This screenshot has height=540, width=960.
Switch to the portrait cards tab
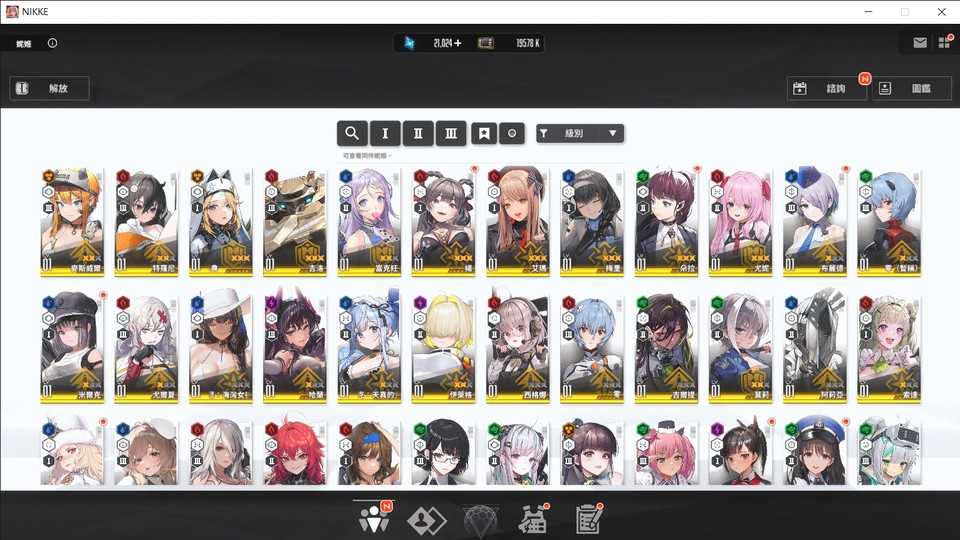(428, 519)
